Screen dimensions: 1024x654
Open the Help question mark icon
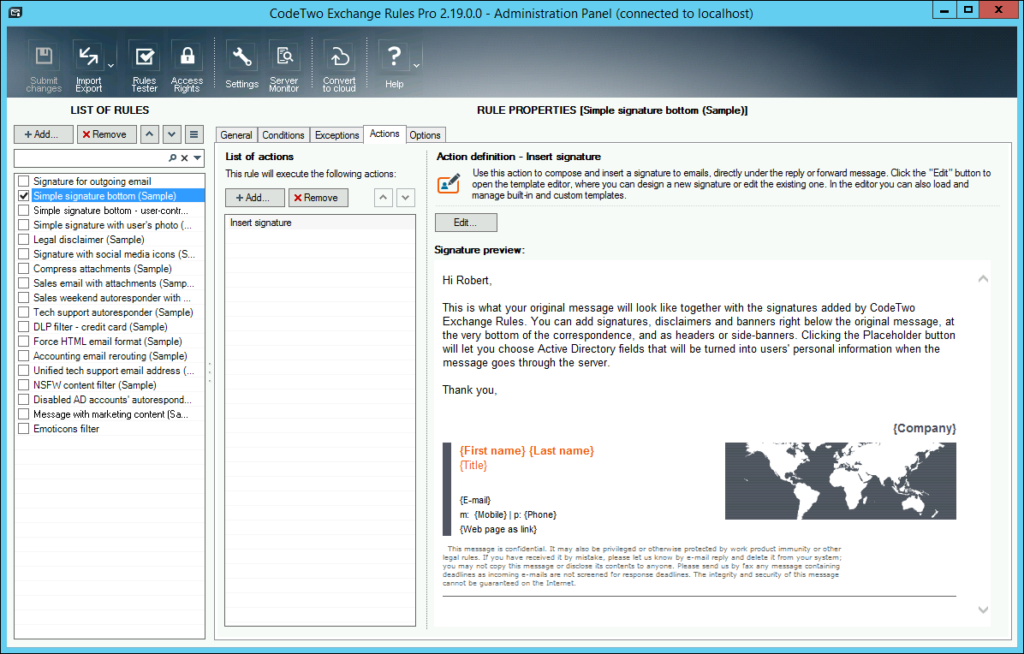(x=394, y=66)
